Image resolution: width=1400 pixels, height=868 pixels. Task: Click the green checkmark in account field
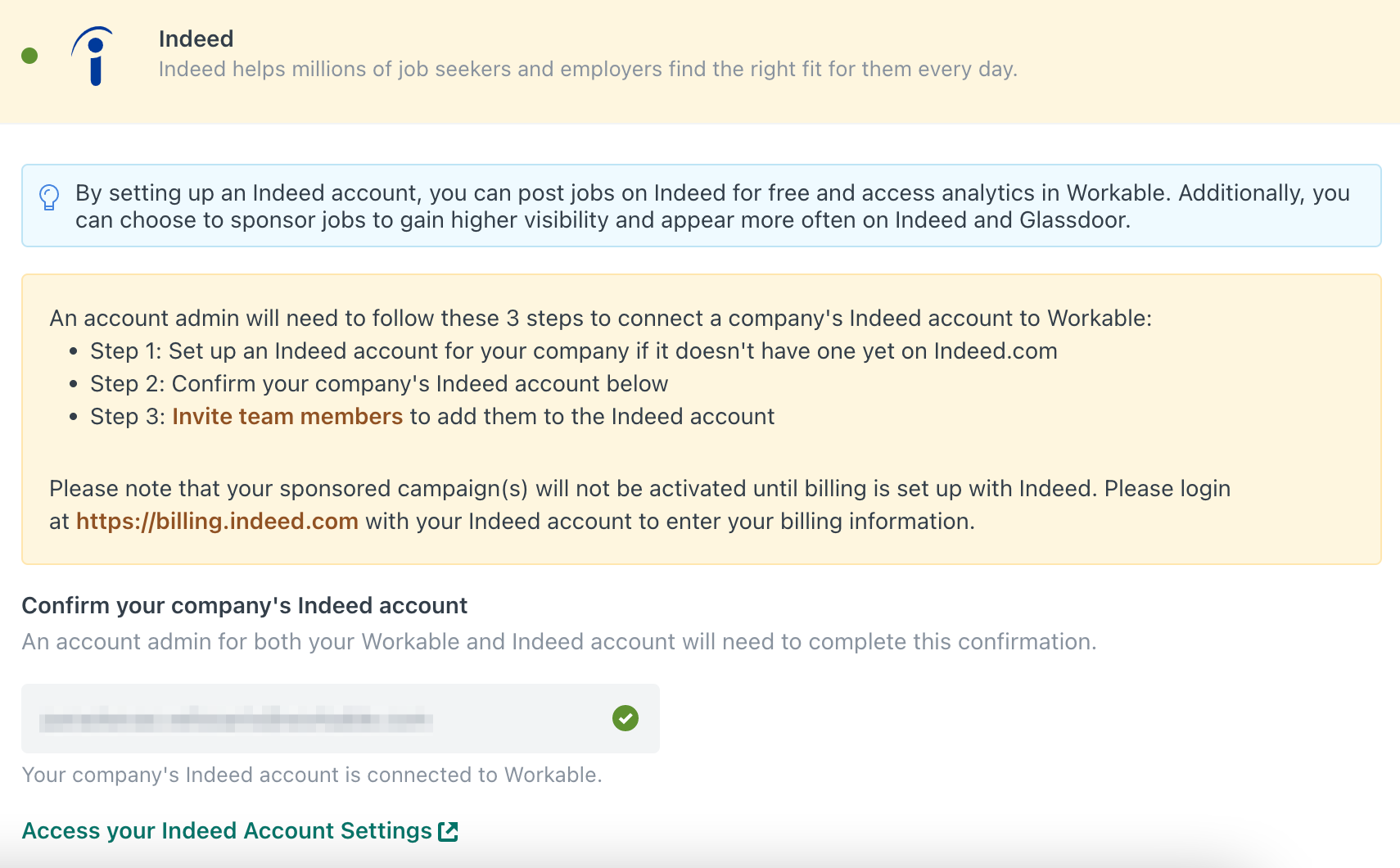point(625,718)
